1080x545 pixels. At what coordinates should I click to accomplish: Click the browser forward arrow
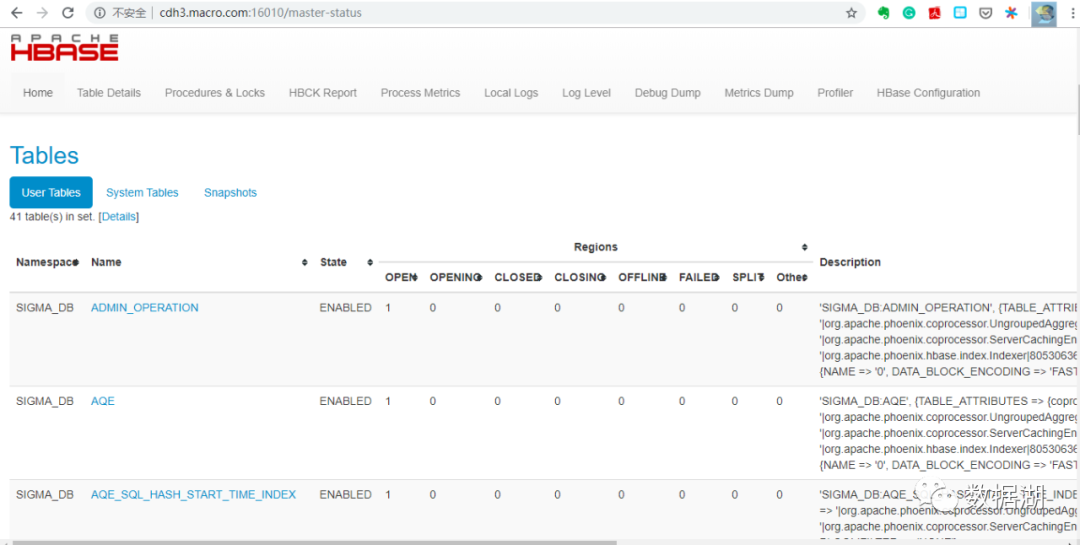pyautogui.click(x=42, y=12)
